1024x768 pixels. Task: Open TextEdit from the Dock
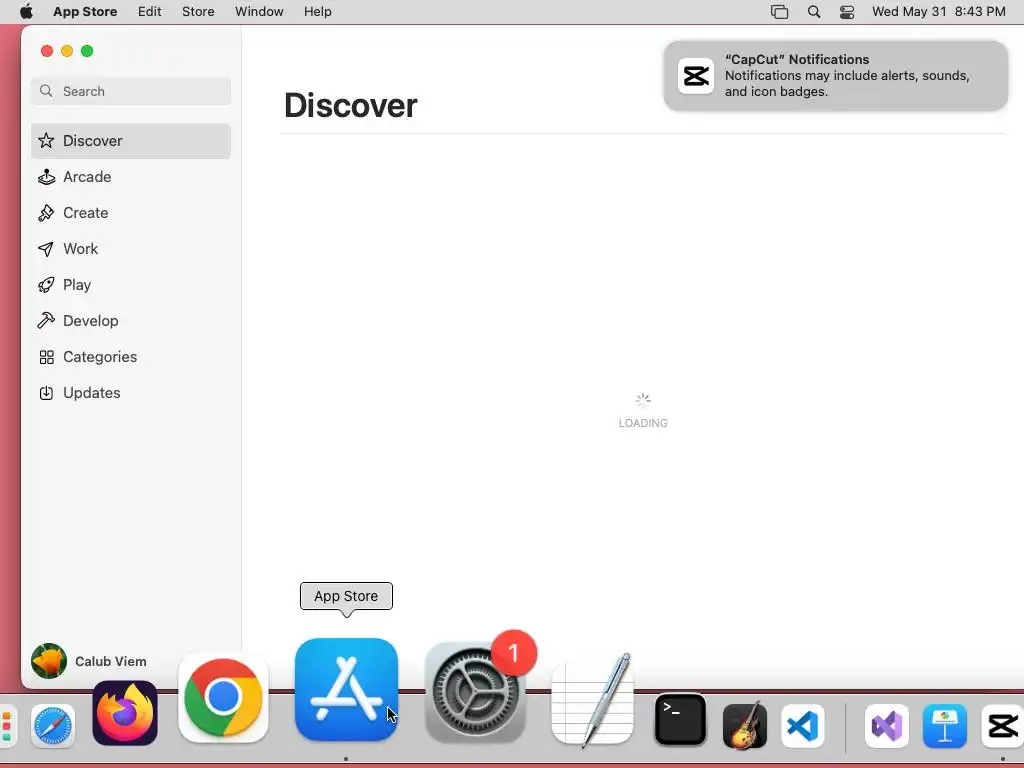click(x=592, y=700)
